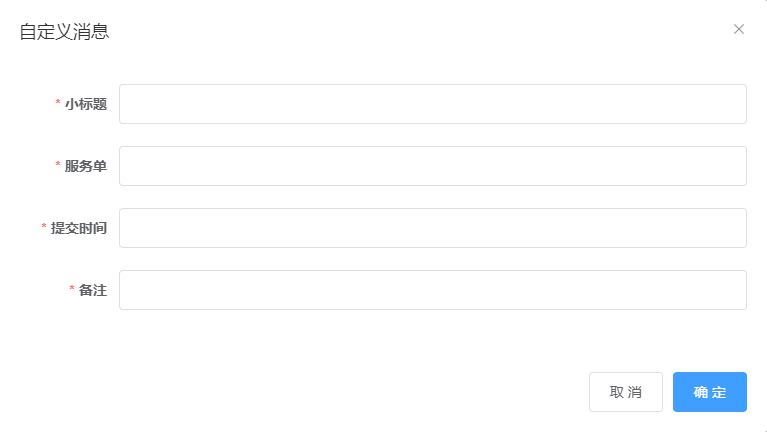767x432 pixels.
Task: Focus the 服务单 text box
Action: [432, 166]
